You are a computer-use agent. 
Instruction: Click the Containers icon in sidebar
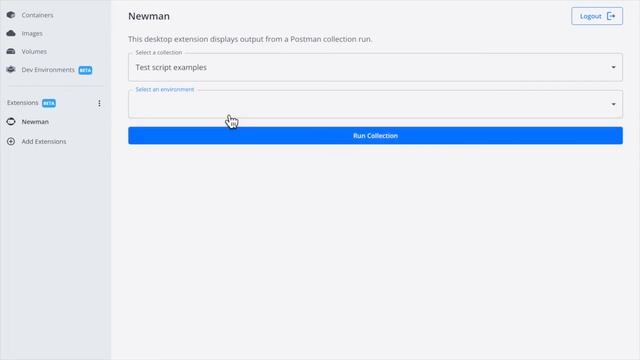11,15
